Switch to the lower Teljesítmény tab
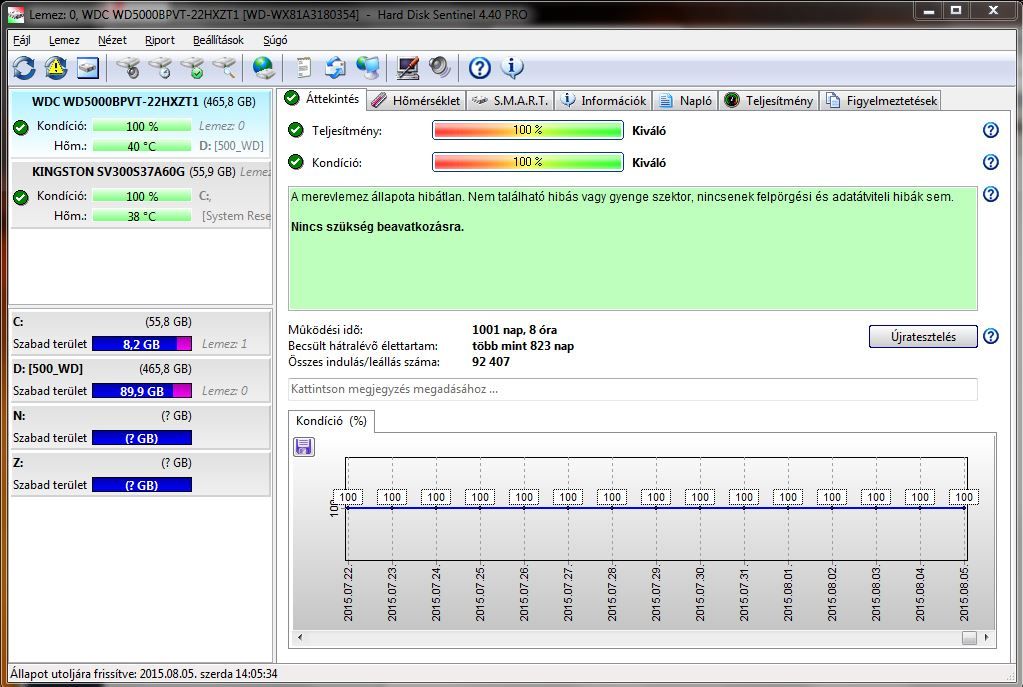 [769, 100]
